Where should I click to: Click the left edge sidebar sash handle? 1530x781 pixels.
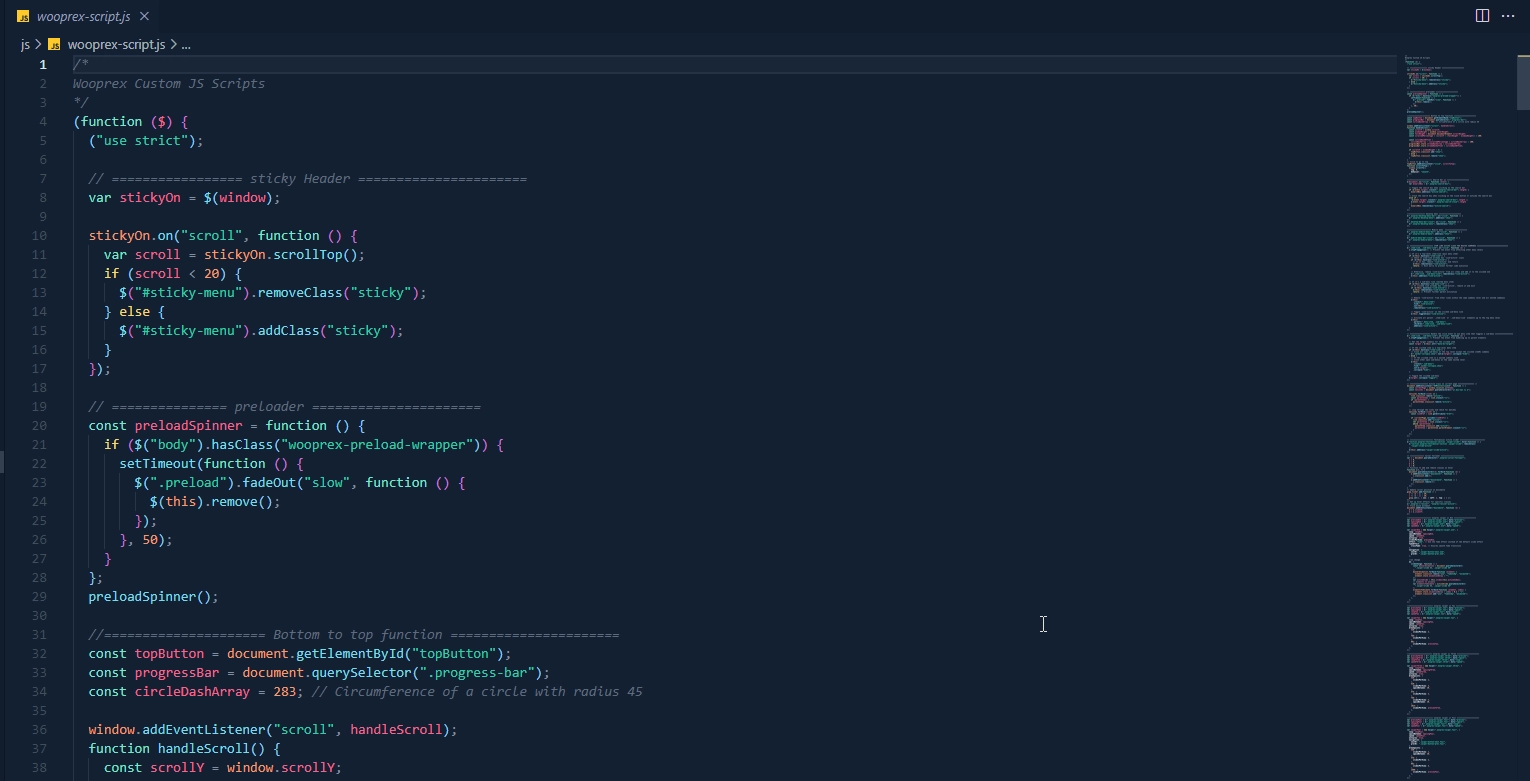pyautogui.click(x=2, y=461)
